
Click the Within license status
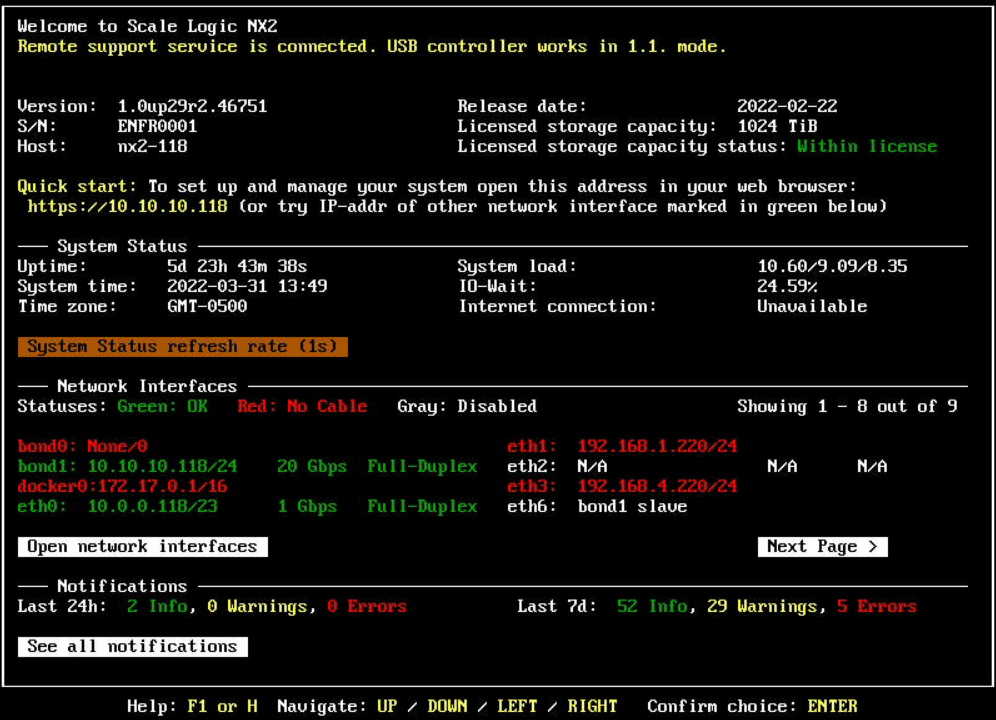[867, 146]
